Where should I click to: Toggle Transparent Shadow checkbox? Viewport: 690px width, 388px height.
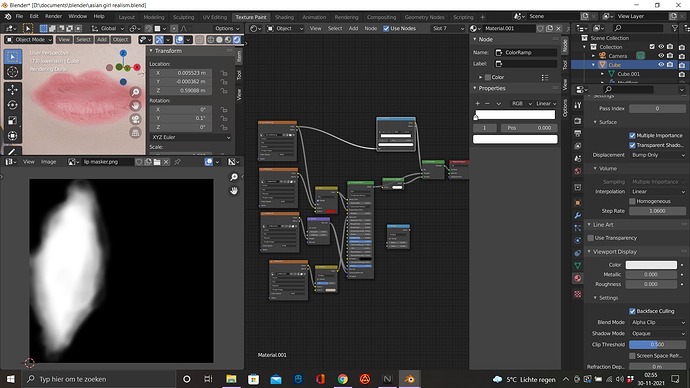(x=632, y=145)
